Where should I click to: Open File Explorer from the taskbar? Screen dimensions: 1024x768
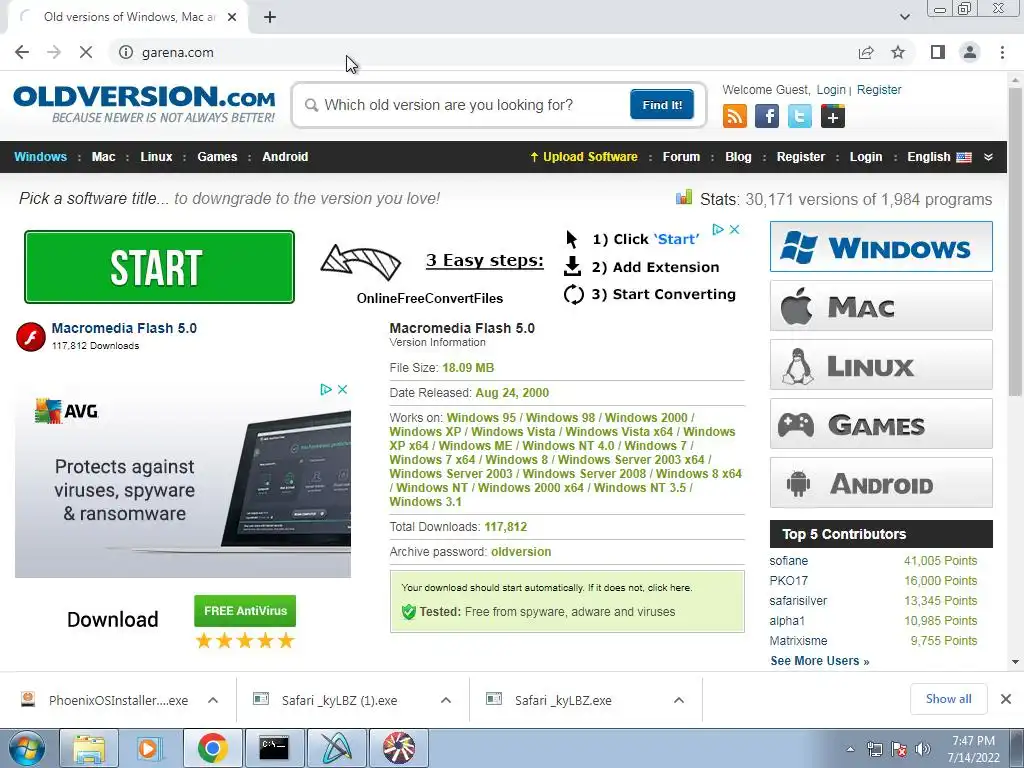point(89,748)
